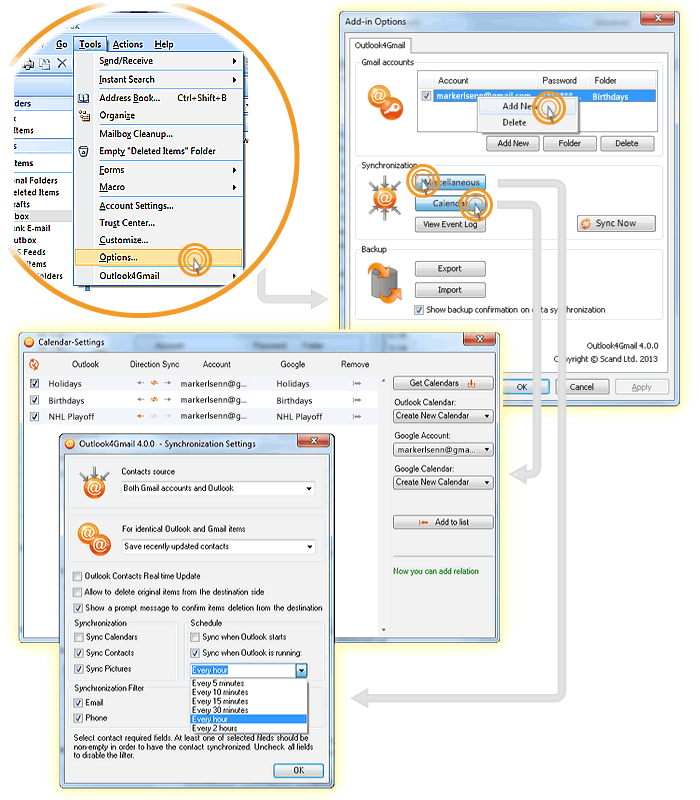Click the Delete button under Gmail accounts
The width and height of the screenshot is (700, 800).
(627, 143)
